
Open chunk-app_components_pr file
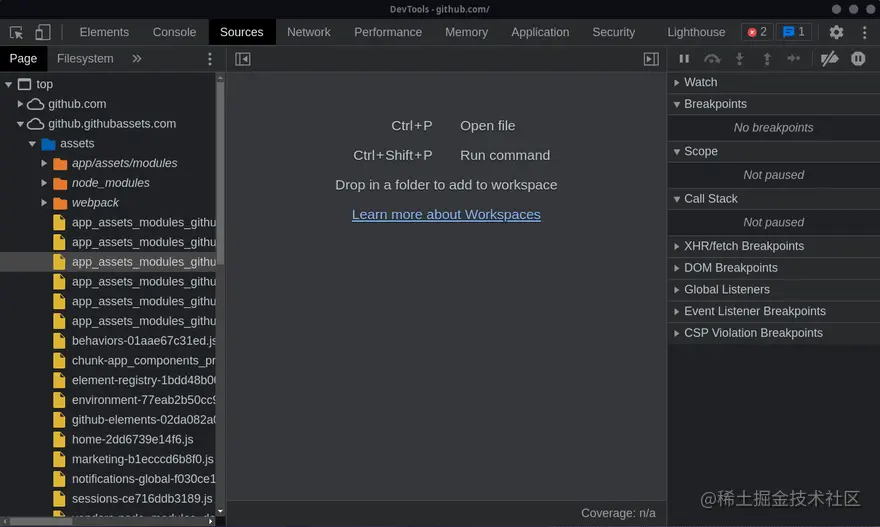(108, 360)
